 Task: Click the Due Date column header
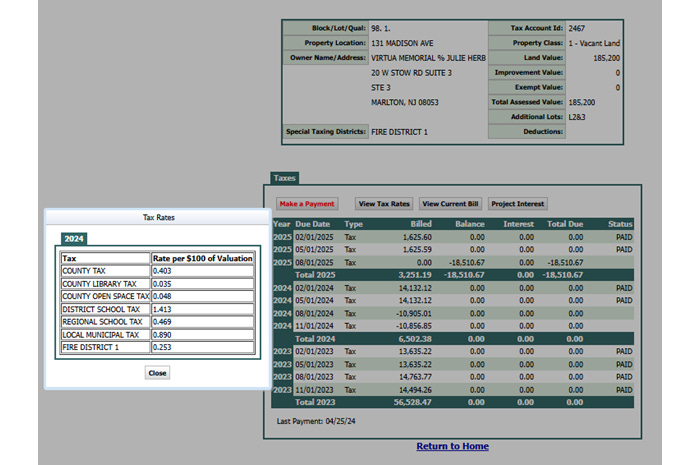tap(312, 224)
